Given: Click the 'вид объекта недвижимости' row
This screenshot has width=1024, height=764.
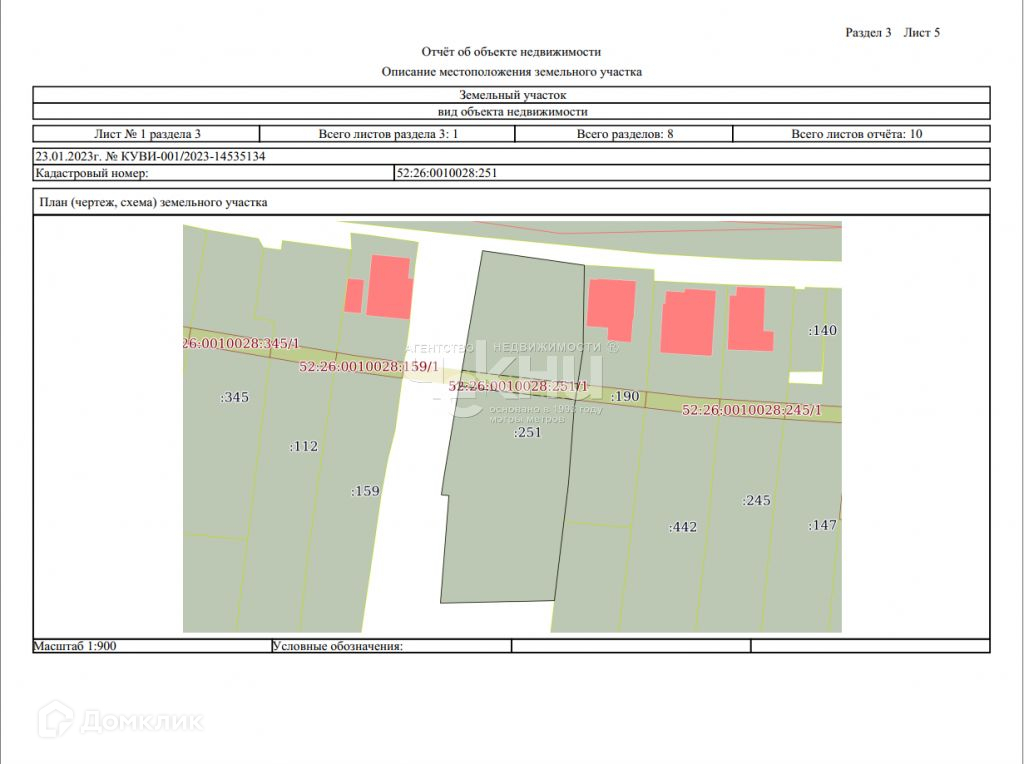Looking at the screenshot, I should [x=511, y=112].
